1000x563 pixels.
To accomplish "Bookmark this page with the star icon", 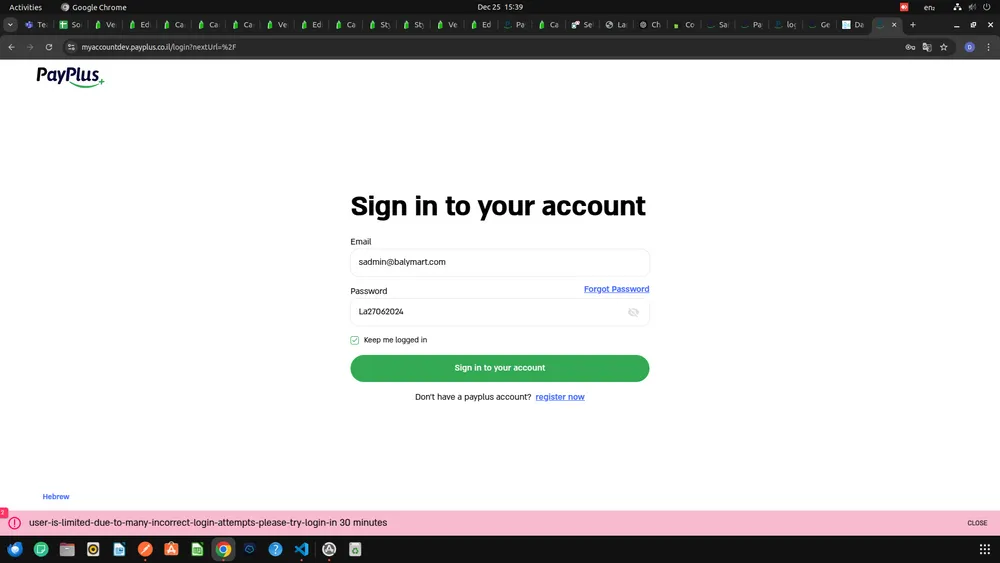I will [943, 47].
